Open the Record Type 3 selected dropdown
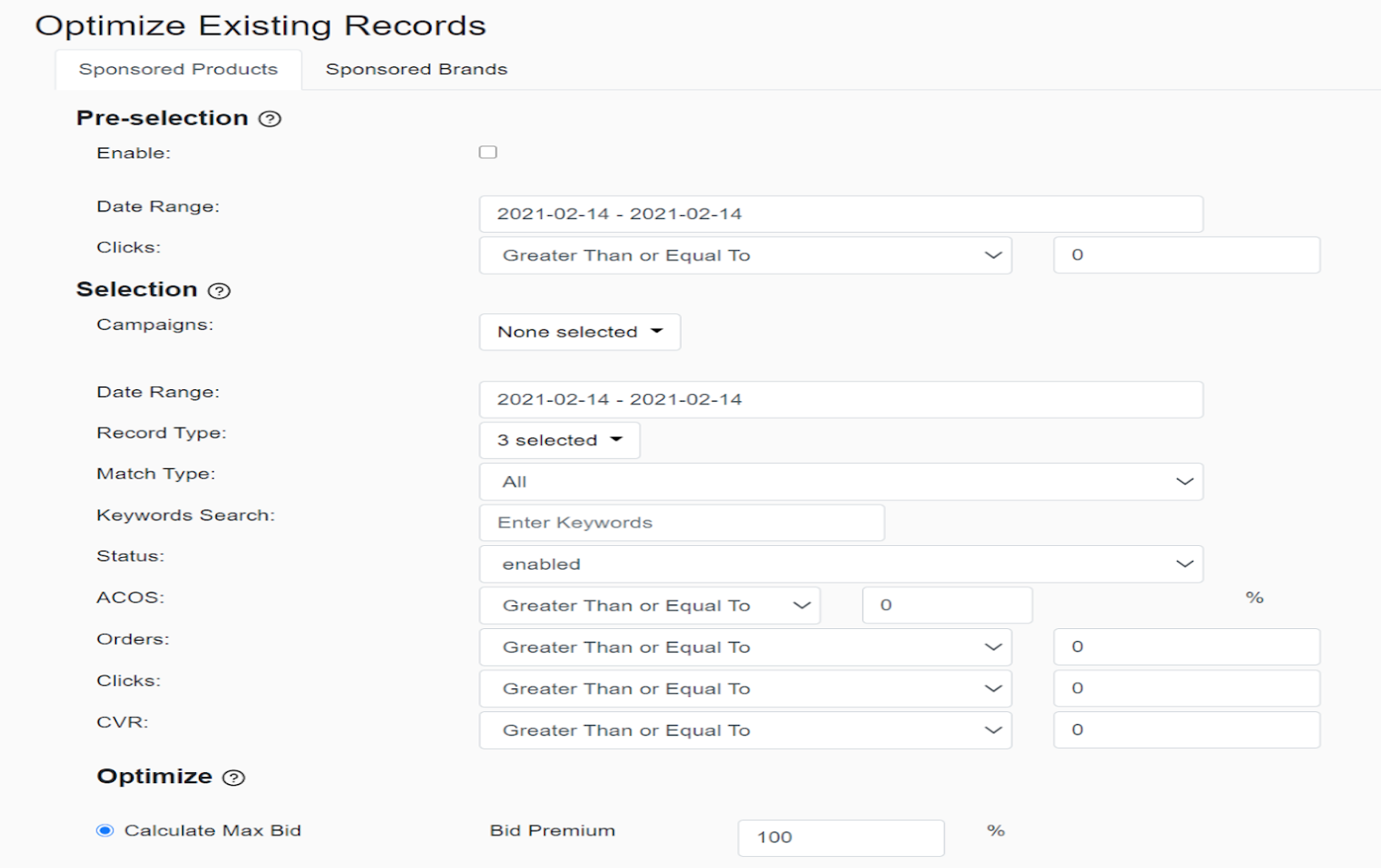The image size is (1381, 868). (x=559, y=440)
